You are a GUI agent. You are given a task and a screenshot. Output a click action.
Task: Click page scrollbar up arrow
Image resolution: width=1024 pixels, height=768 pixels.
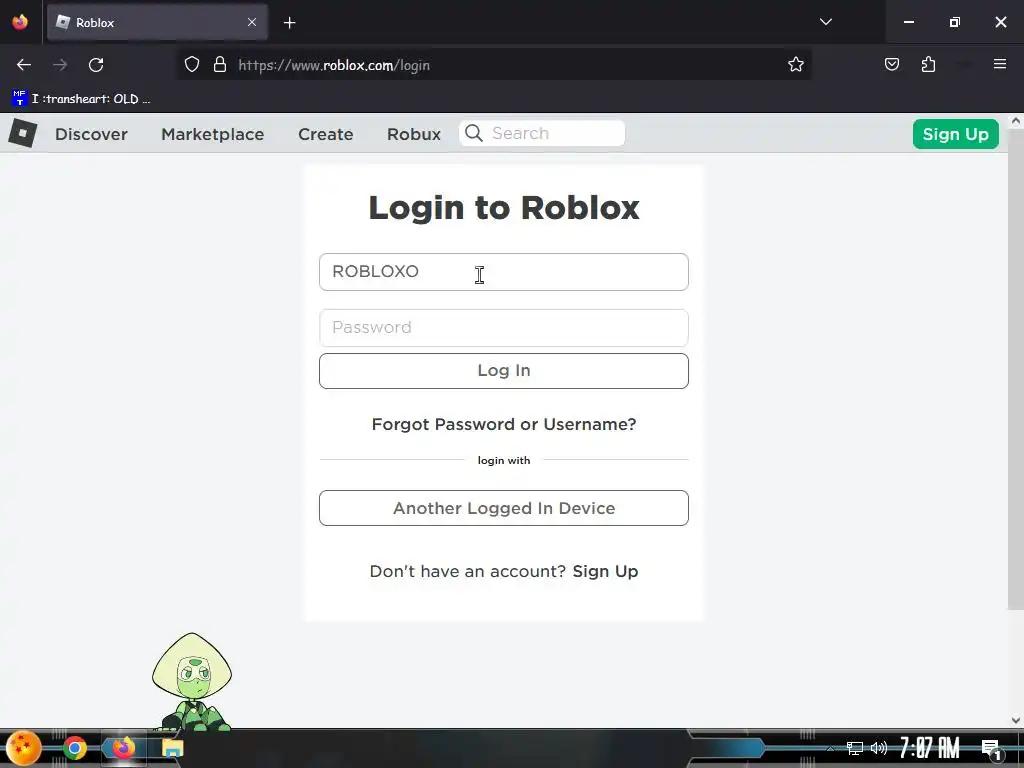1016,121
